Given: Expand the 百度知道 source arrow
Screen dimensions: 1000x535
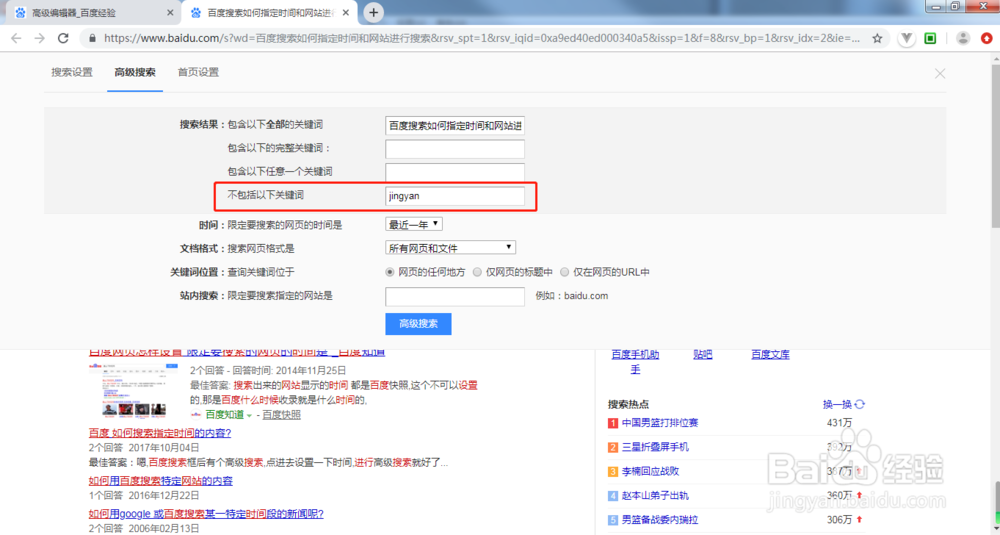Looking at the screenshot, I should tap(249, 415).
